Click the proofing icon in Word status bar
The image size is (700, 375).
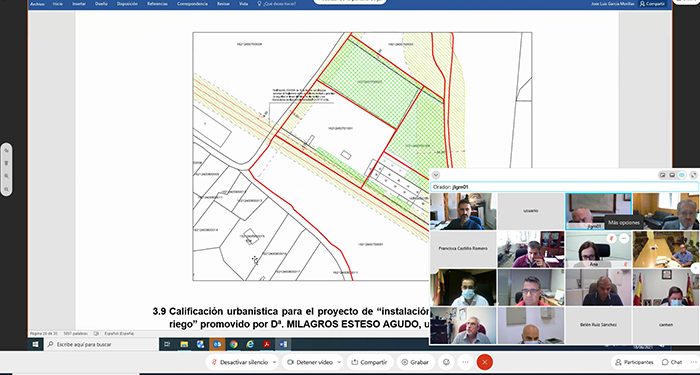click(x=96, y=333)
